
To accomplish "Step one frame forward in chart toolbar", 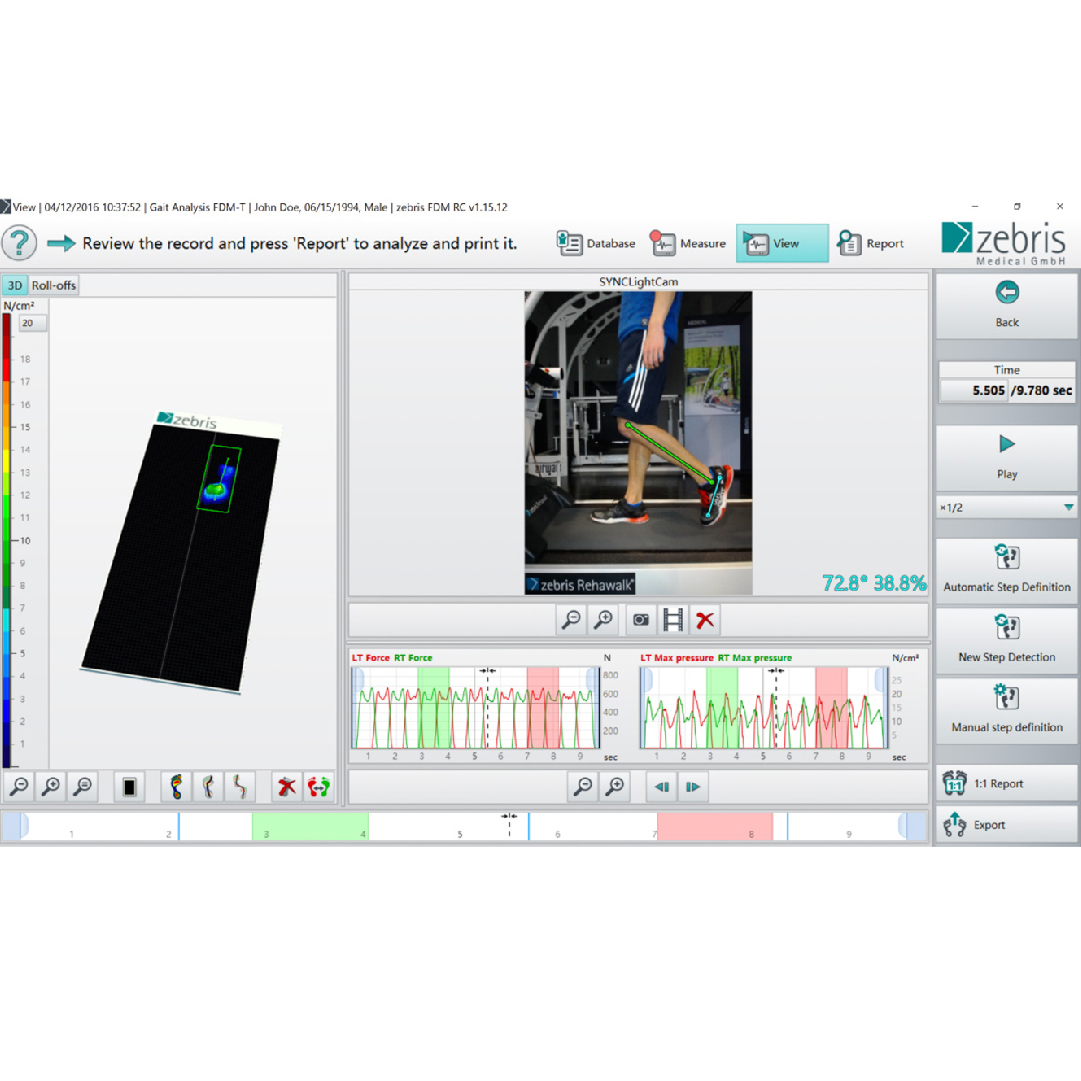I will tap(692, 787).
